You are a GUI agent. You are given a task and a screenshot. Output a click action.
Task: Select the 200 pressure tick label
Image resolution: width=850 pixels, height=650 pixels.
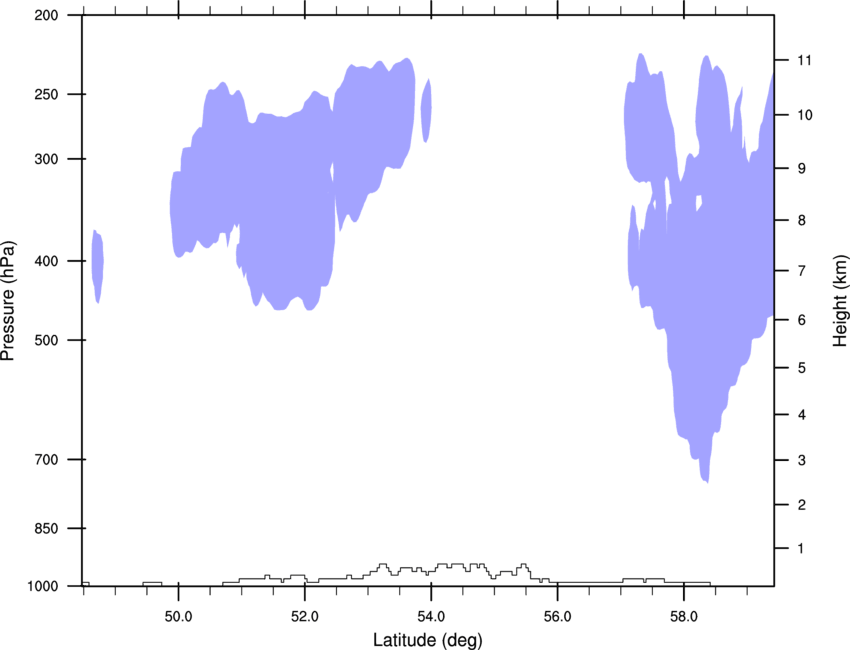click(46, 15)
